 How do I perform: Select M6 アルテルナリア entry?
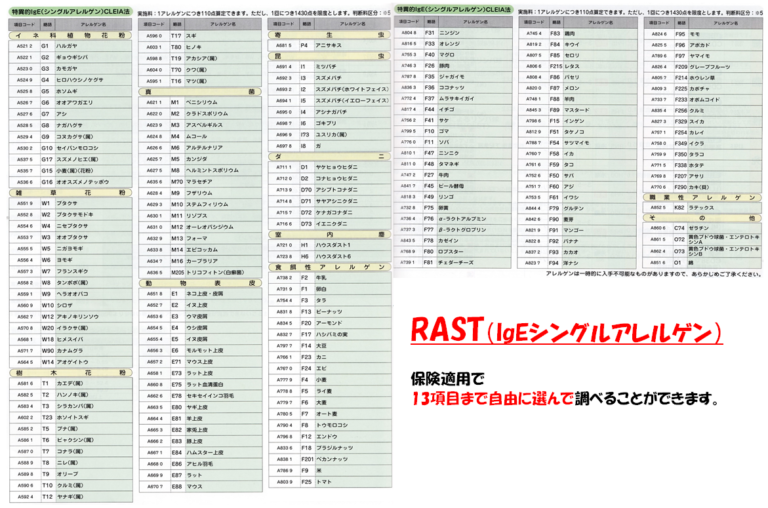coord(201,147)
